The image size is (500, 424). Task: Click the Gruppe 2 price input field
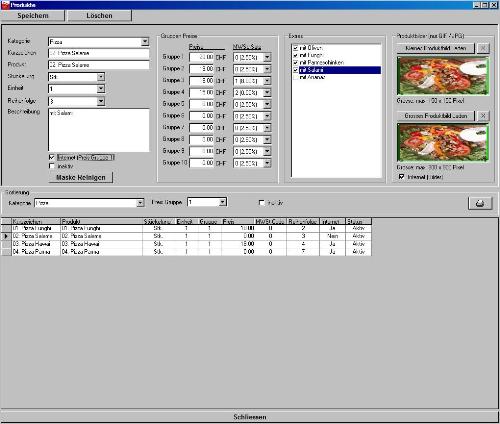click(202, 69)
